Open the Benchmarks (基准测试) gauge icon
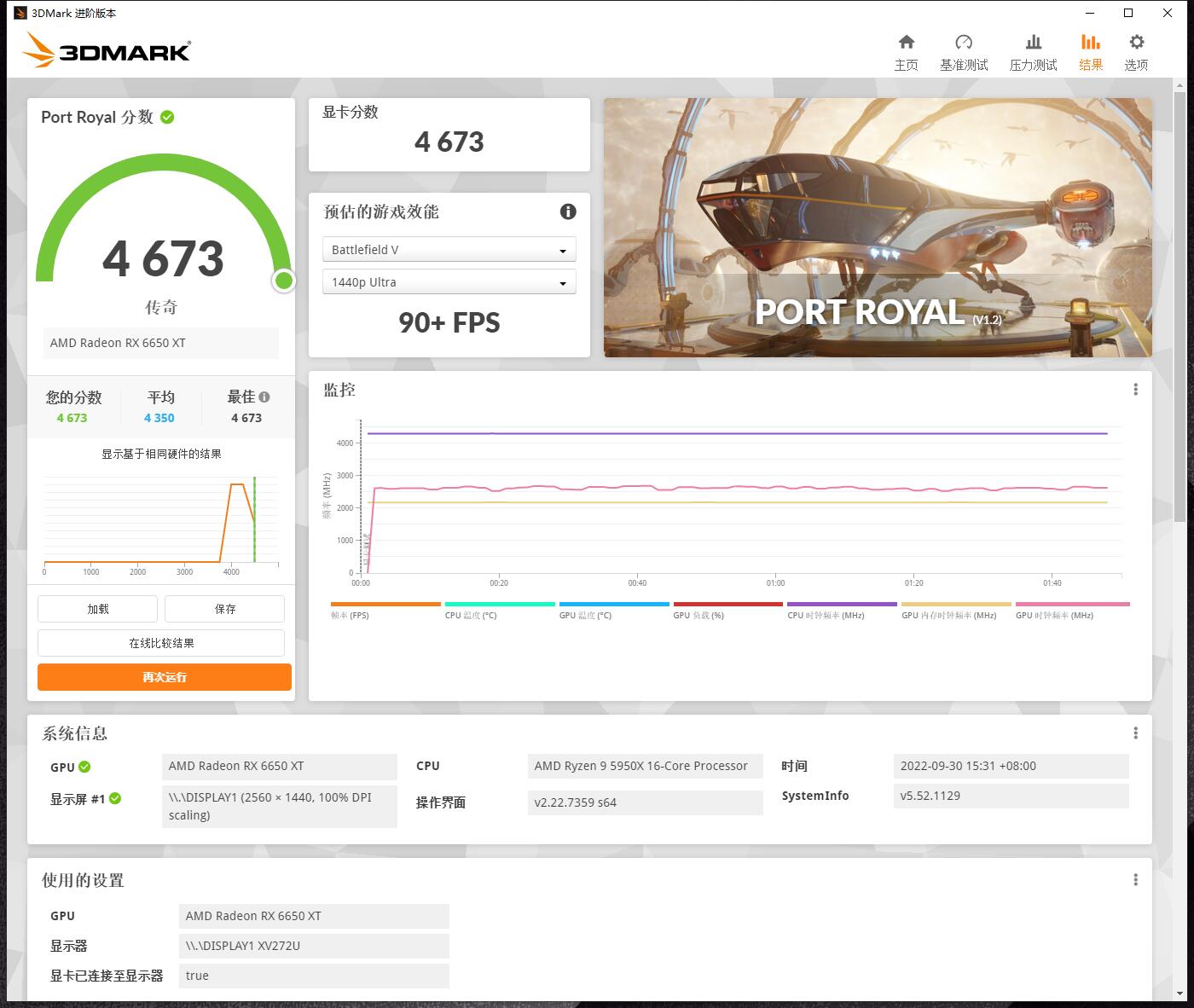Screen dimensions: 1194x1008 tap(964, 43)
